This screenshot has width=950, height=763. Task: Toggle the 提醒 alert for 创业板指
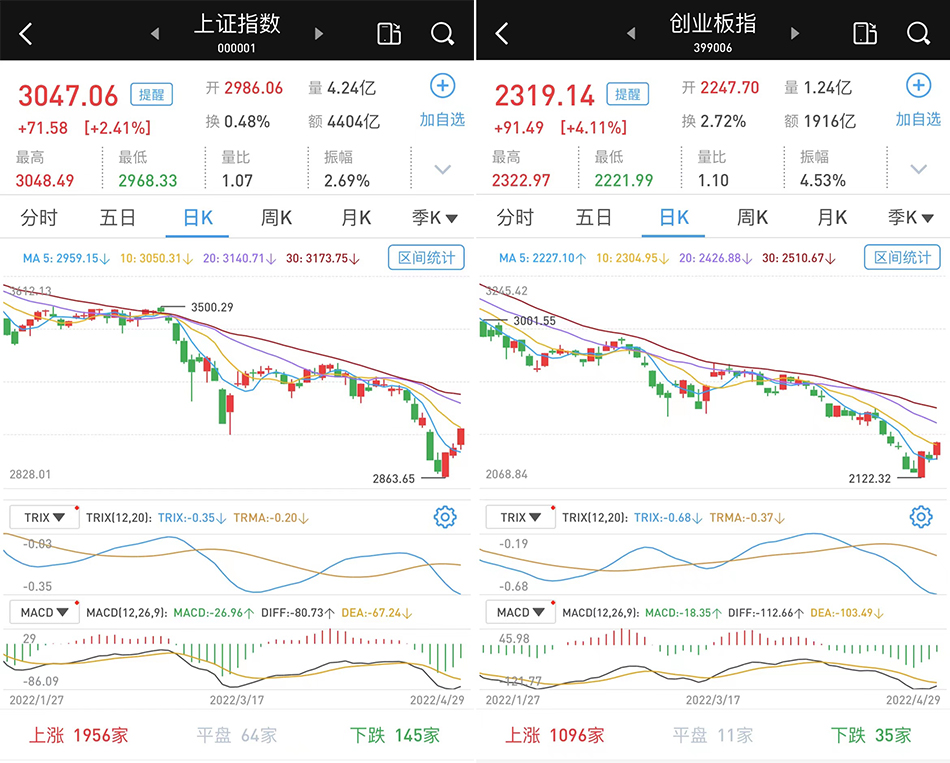pos(627,95)
